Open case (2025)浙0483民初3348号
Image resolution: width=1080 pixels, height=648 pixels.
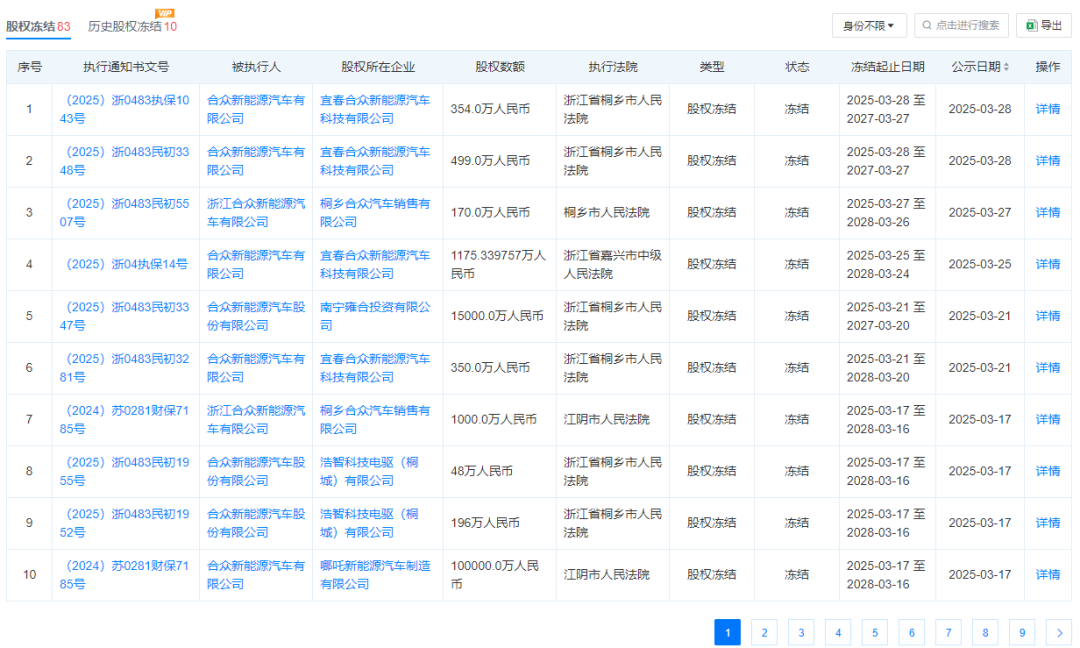pyautogui.click(x=125, y=161)
